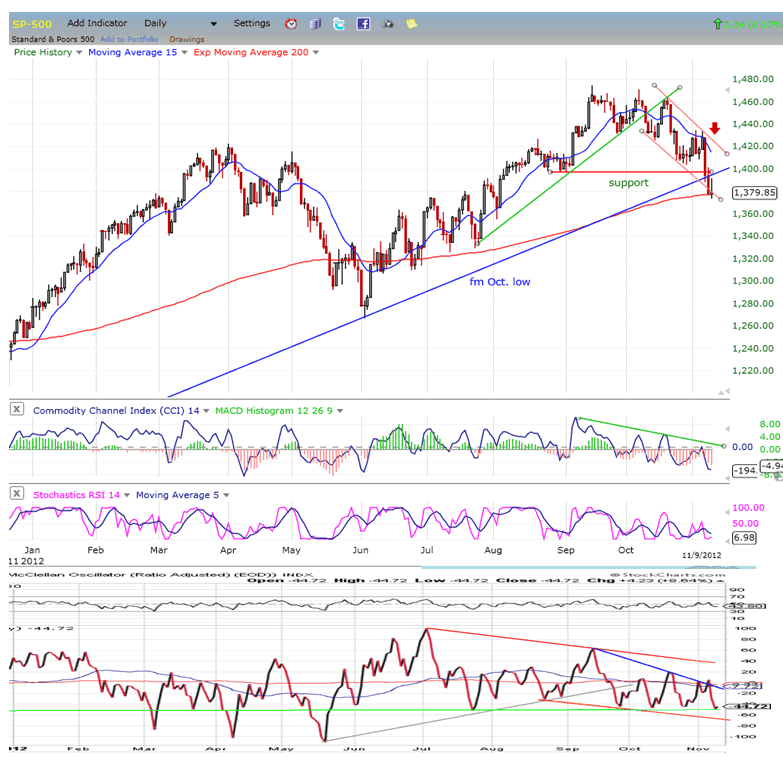Share the chart via Facebook icon
Viewport: 783px width, 762px height.
point(363,23)
